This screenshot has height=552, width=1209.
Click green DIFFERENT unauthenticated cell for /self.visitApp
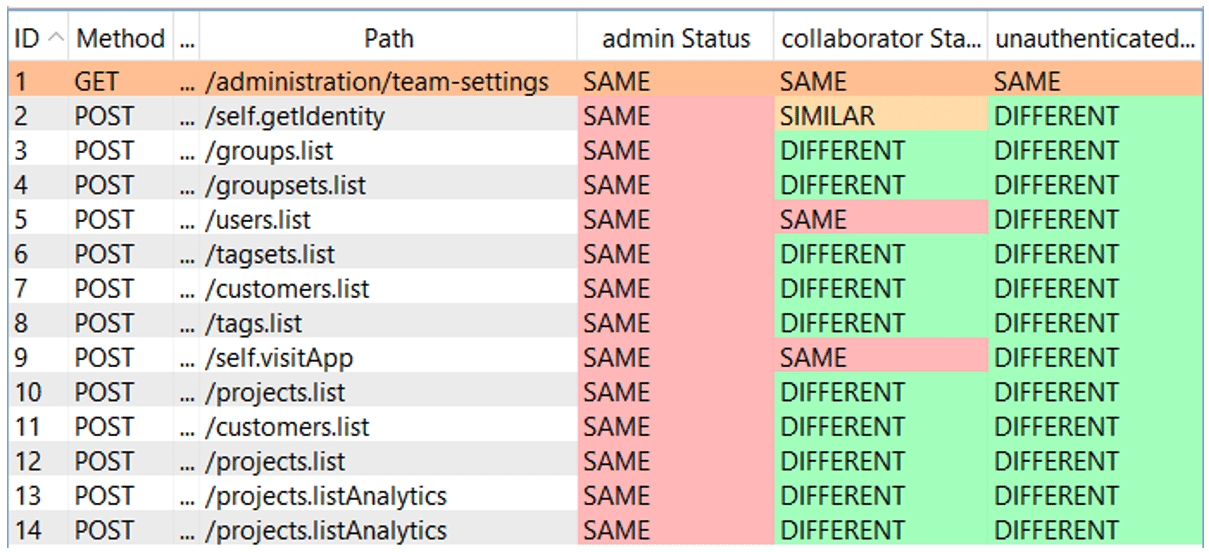[1056, 358]
